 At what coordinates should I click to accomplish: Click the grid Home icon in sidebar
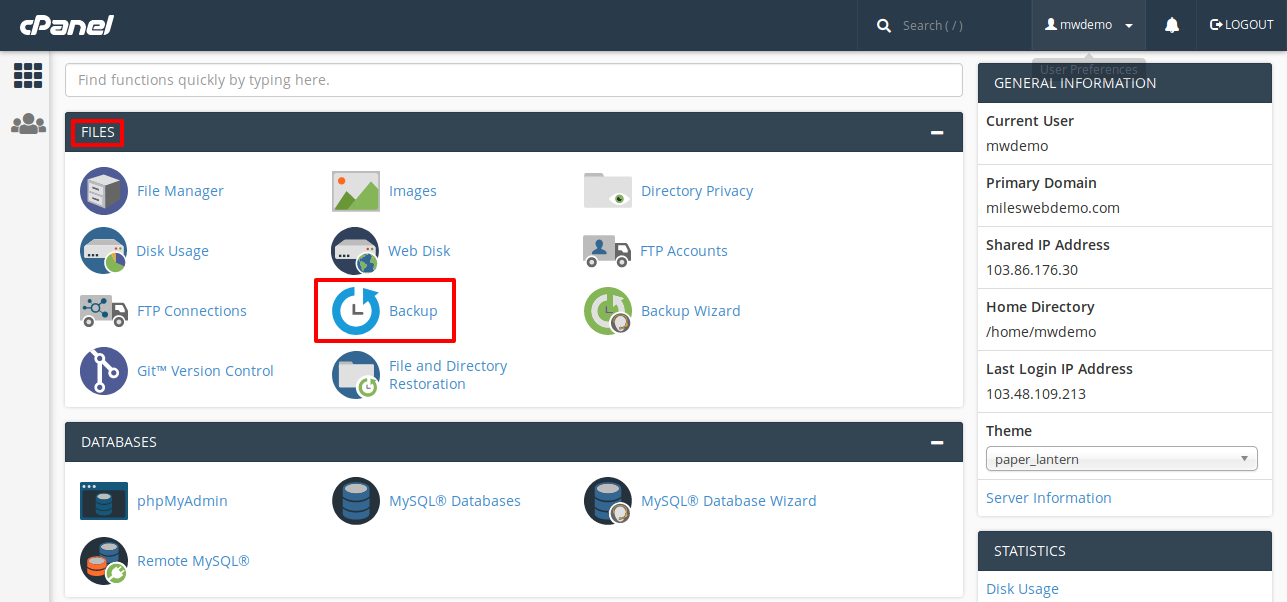pos(28,75)
